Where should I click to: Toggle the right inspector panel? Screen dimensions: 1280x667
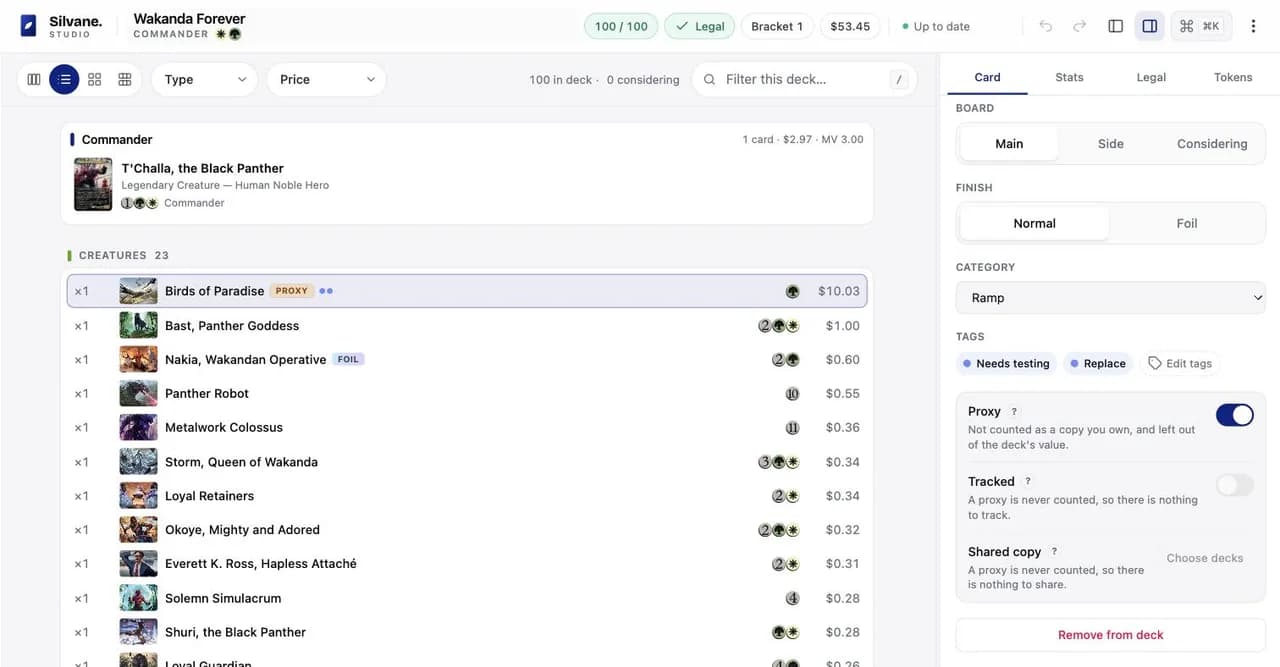pos(1150,26)
